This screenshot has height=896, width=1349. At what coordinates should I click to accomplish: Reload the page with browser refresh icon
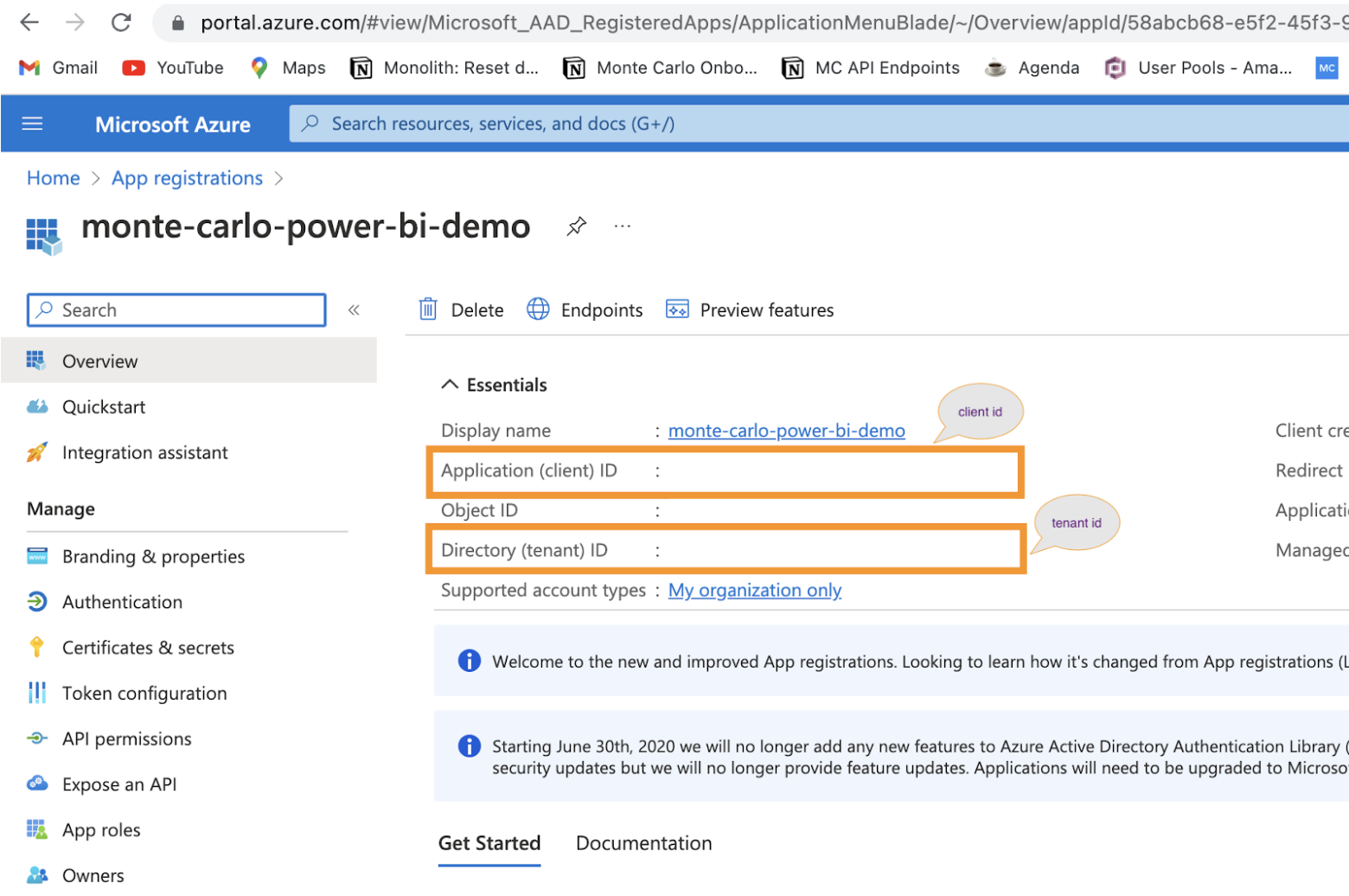point(121,22)
